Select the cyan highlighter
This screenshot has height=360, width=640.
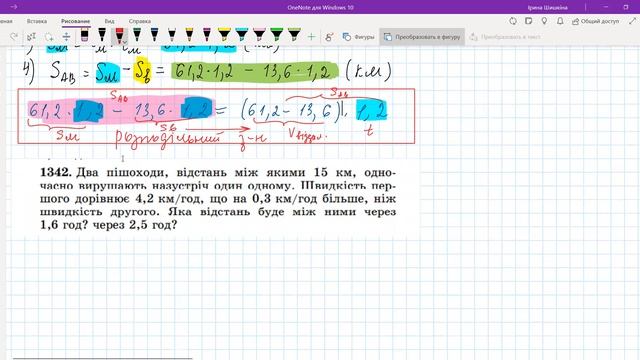click(x=242, y=36)
